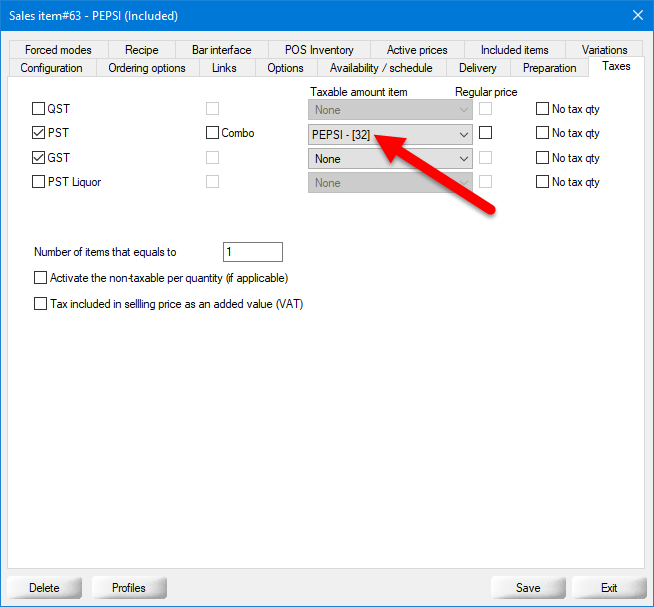654x607 pixels.
Task: Check No tax qty for PST row
Action: 543,133
